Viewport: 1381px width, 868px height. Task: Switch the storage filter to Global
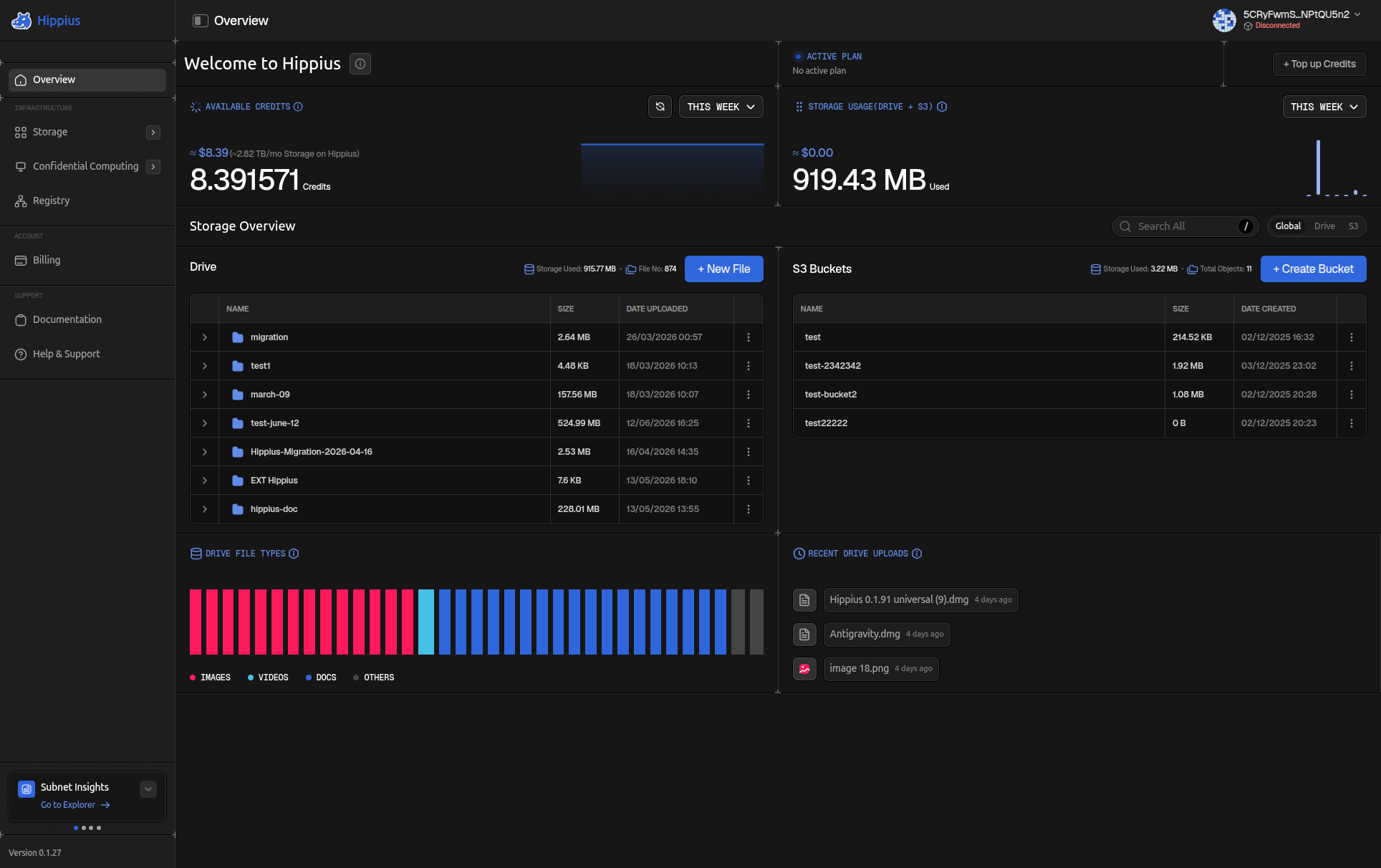1288,226
